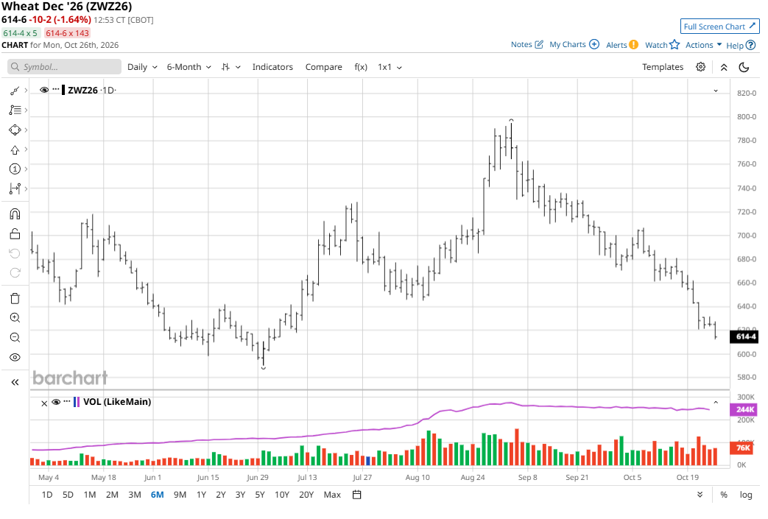Open Alerts
Viewport: 768px width, 519px height.
click(x=622, y=45)
